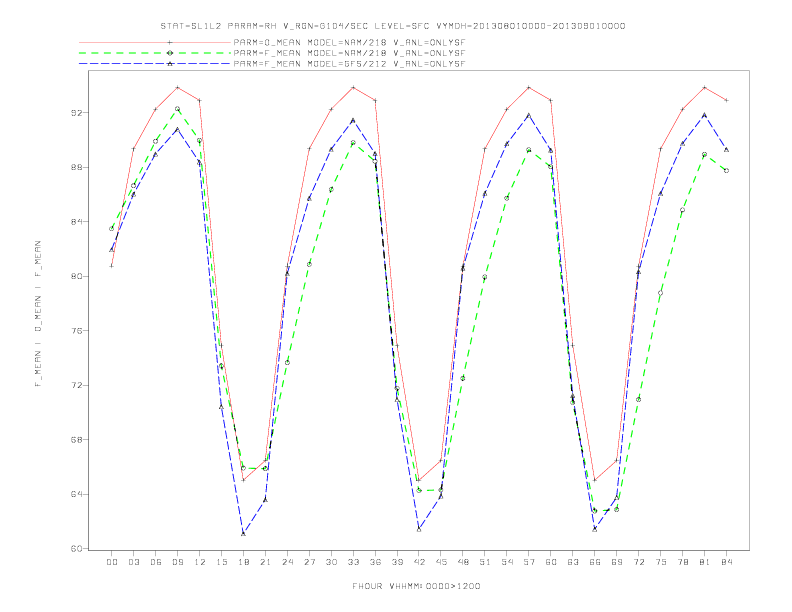792x612 pixels.
Task: Click x-axis forecast hour label 39
Action: click(397, 562)
